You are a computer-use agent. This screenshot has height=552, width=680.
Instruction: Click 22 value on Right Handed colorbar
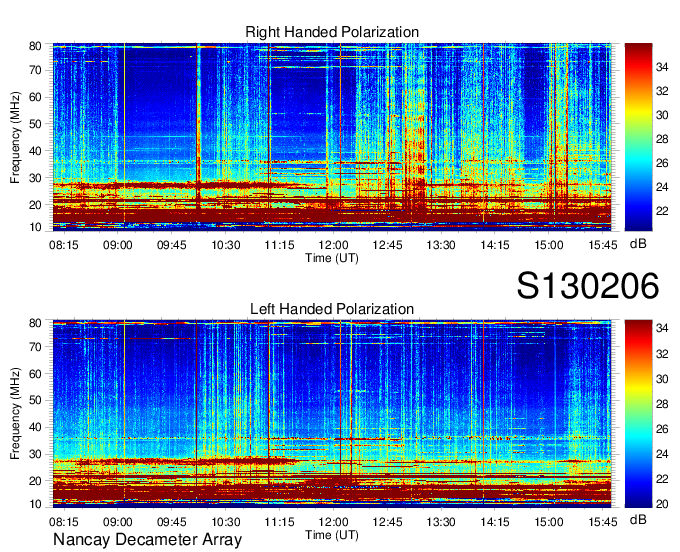click(x=662, y=211)
